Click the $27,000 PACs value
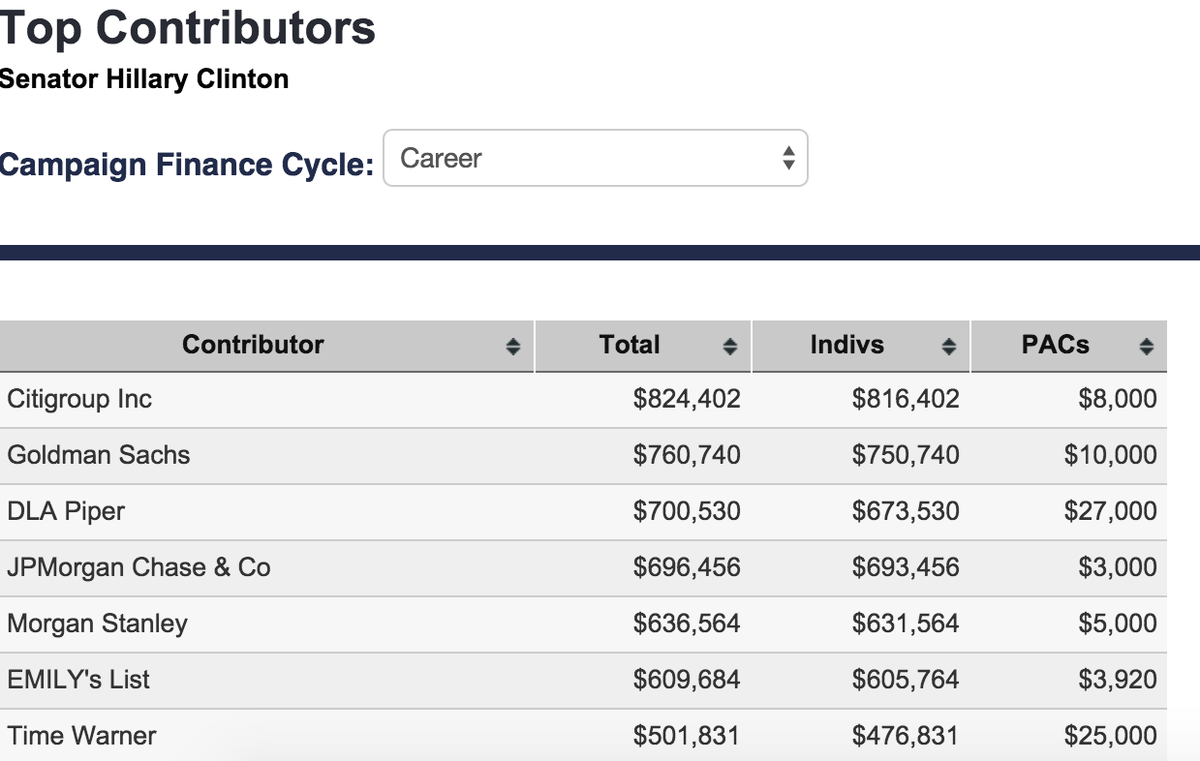Screen dimensions: 1200x761 pos(1111,511)
